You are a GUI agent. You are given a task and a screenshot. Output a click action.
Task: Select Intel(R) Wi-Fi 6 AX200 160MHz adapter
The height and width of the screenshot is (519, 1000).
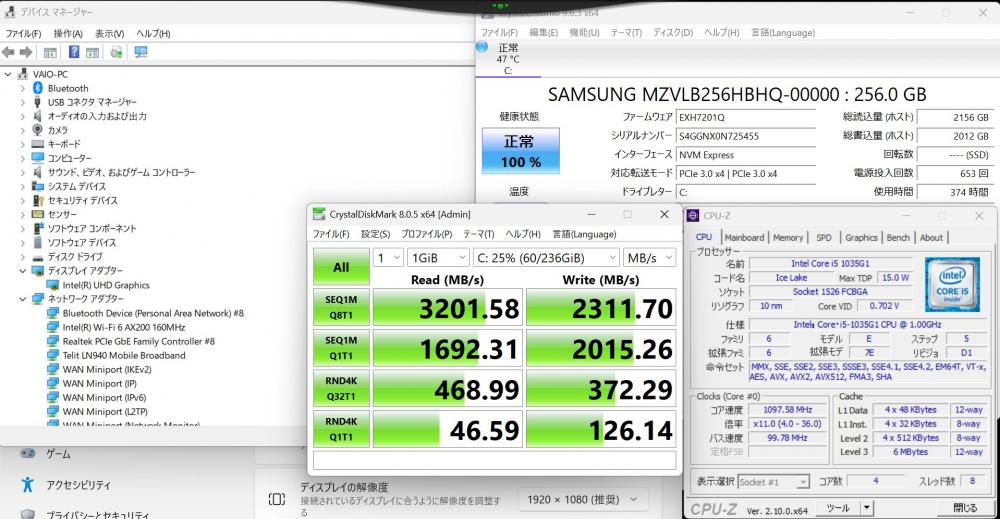point(124,327)
